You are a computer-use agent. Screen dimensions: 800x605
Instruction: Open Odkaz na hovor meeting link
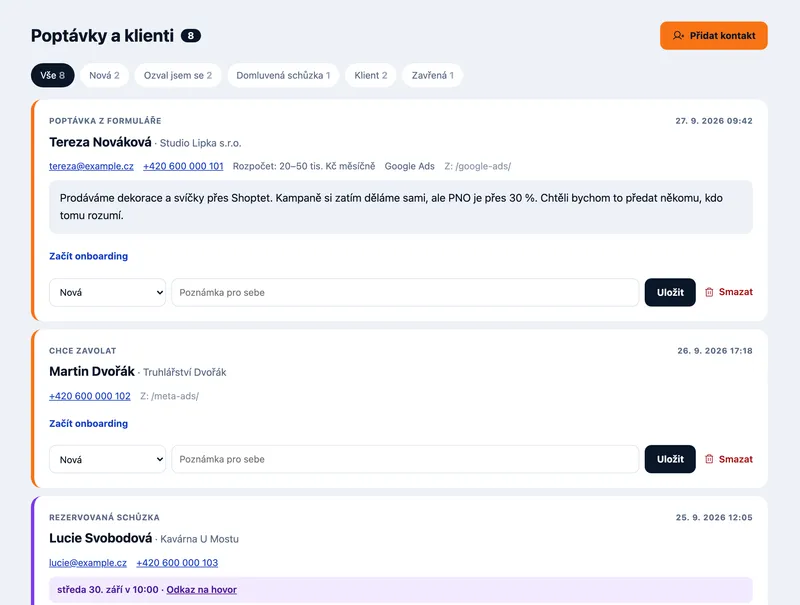[202, 590]
